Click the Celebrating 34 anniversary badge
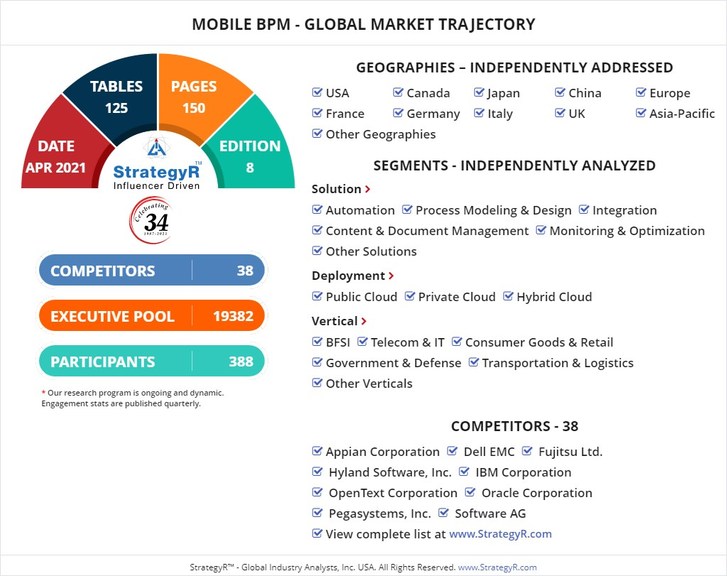 [x=151, y=220]
